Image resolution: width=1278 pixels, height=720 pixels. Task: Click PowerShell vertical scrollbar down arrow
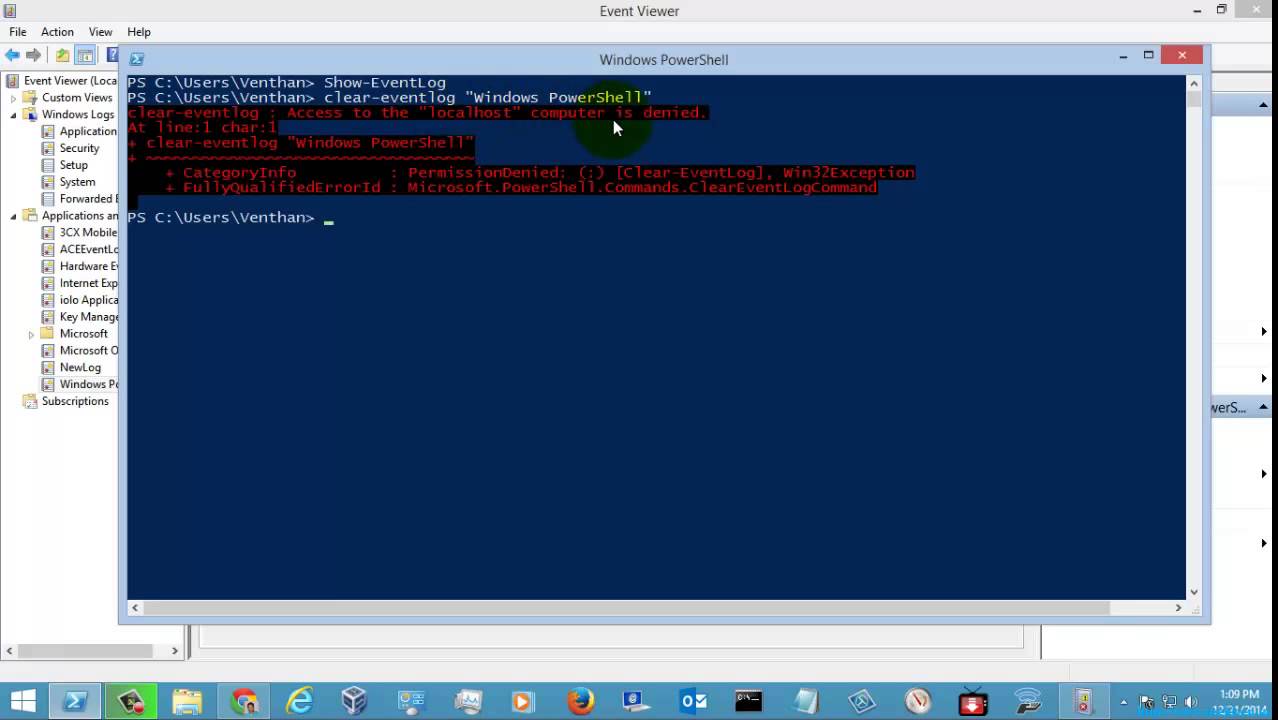[x=1193, y=592]
